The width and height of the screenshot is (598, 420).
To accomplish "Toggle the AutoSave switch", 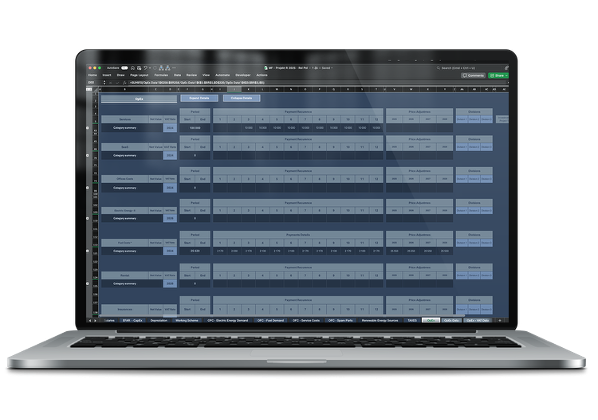I will [x=124, y=68].
